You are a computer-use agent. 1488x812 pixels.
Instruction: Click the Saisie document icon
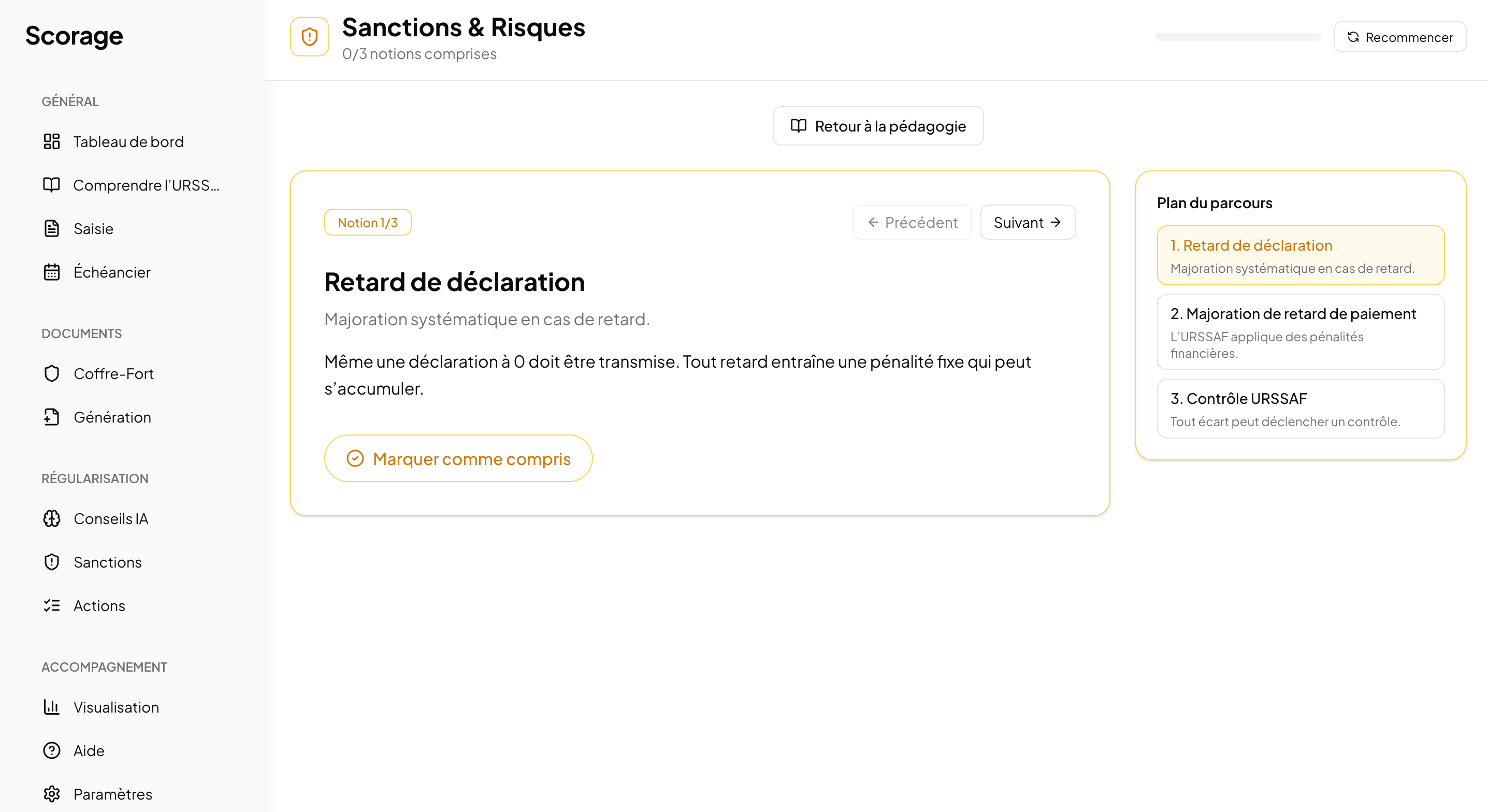coord(52,228)
